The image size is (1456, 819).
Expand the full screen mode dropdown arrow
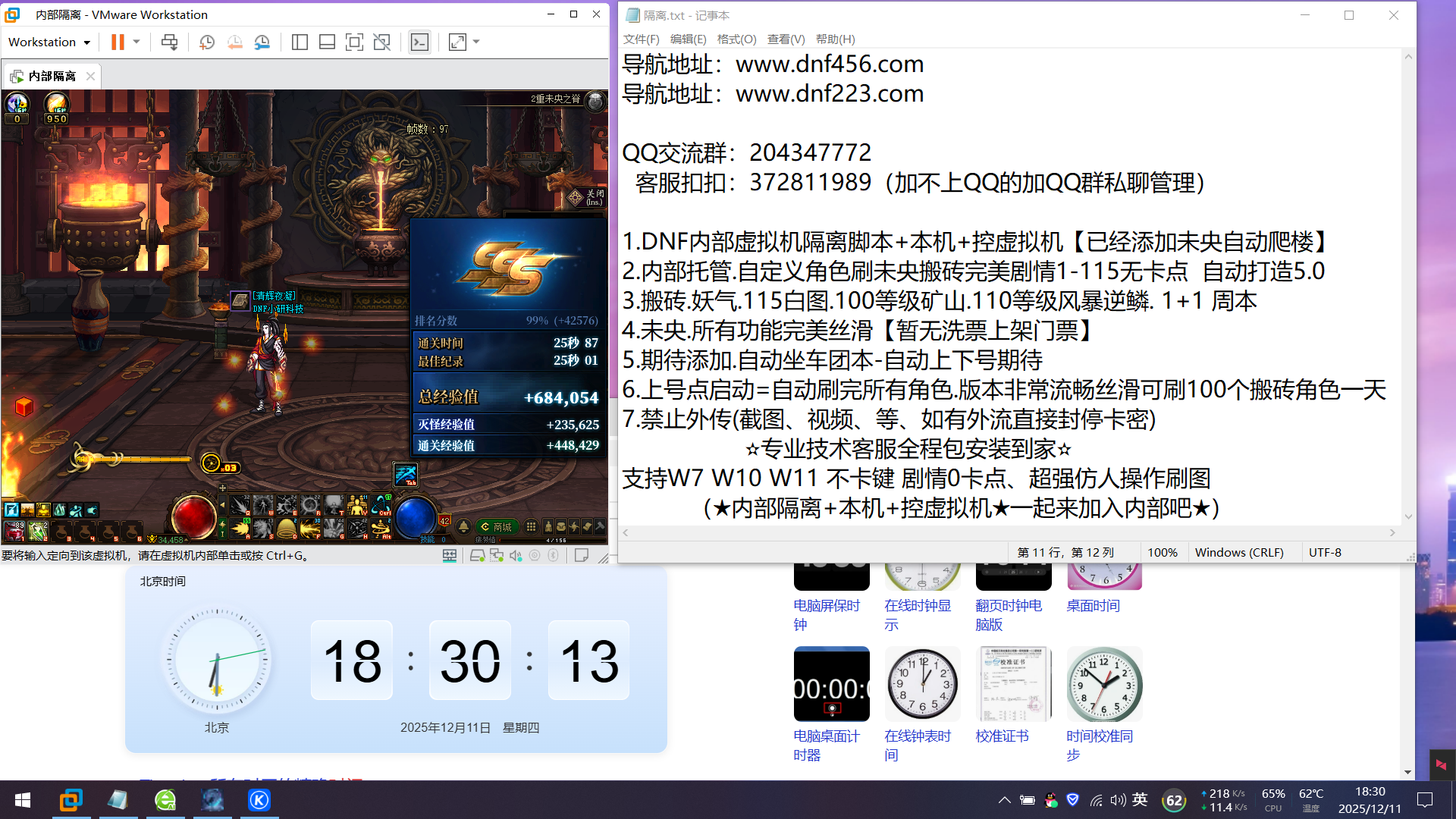click(x=476, y=42)
